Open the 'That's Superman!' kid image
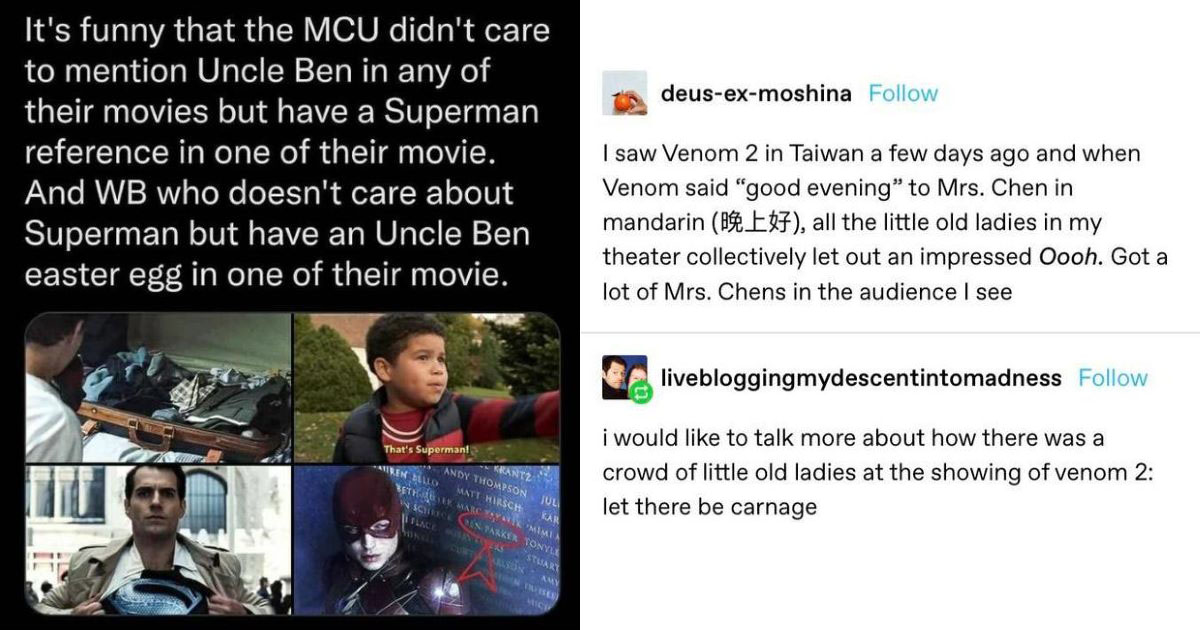Viewport: 1200px width, 630px height. tap(426, 388)
